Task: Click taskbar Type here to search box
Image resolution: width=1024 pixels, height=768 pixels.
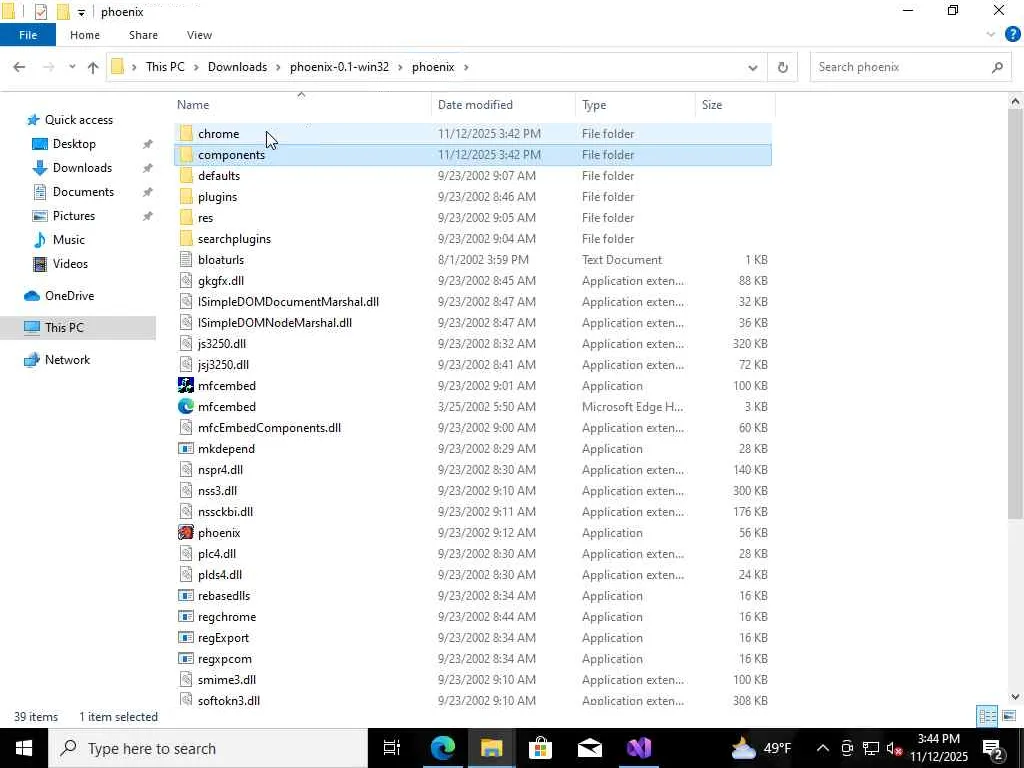Action: tap(208, 748)
